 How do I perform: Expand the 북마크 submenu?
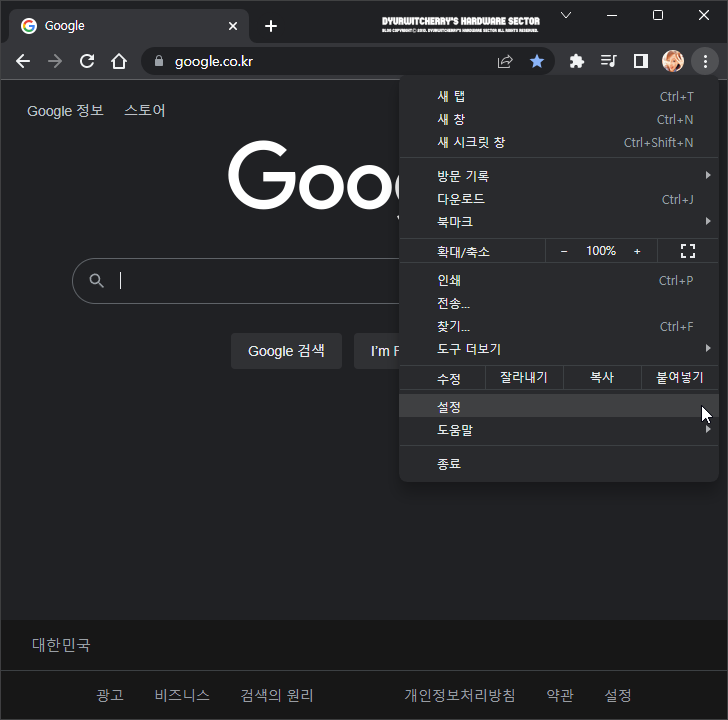559,222
